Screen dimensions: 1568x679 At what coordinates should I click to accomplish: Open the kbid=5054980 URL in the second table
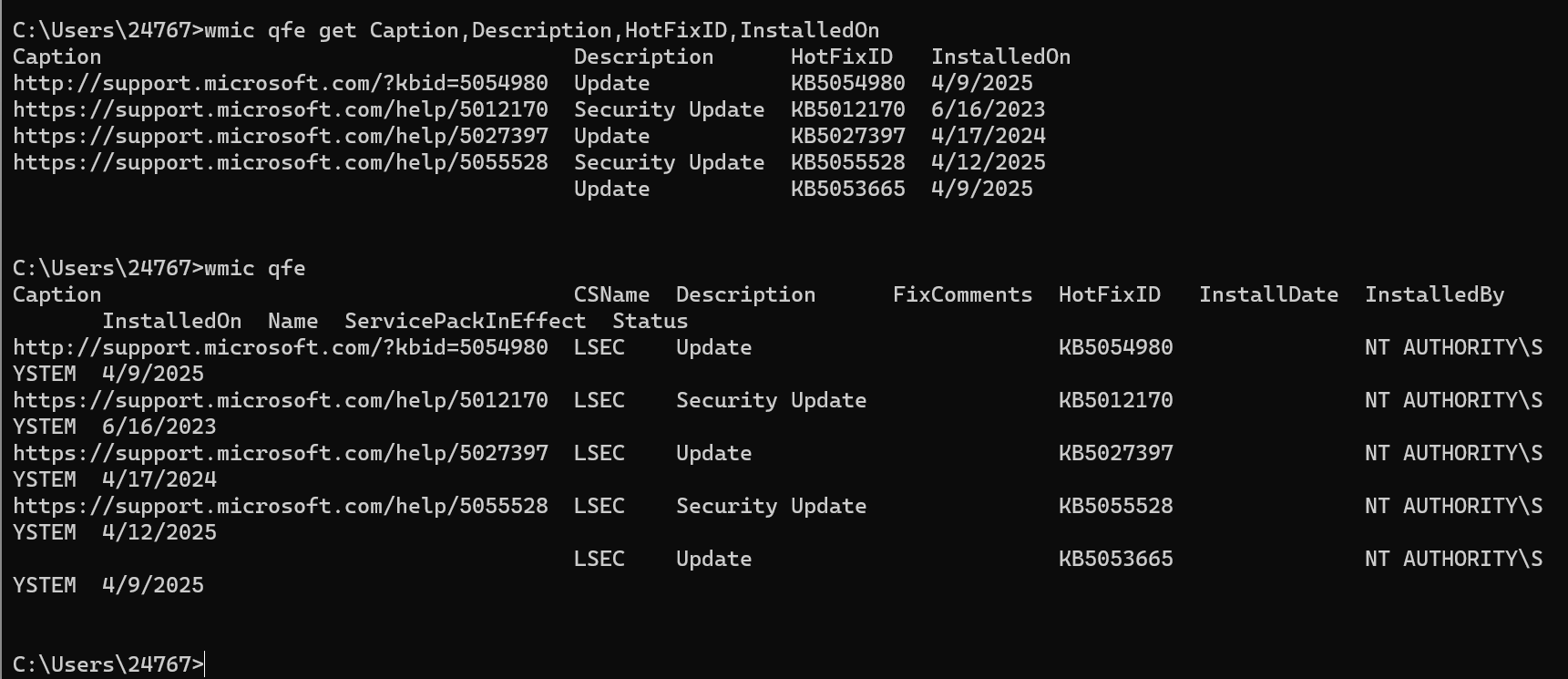point(281,347)
